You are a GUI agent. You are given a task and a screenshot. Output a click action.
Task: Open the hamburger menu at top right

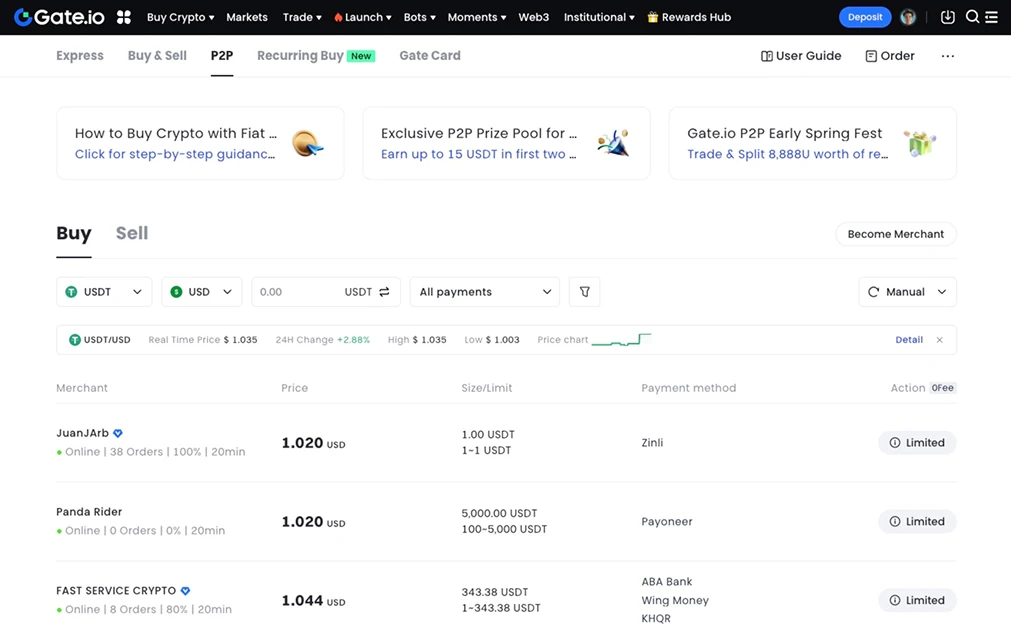pyautogui.click(x=993, y=17)
